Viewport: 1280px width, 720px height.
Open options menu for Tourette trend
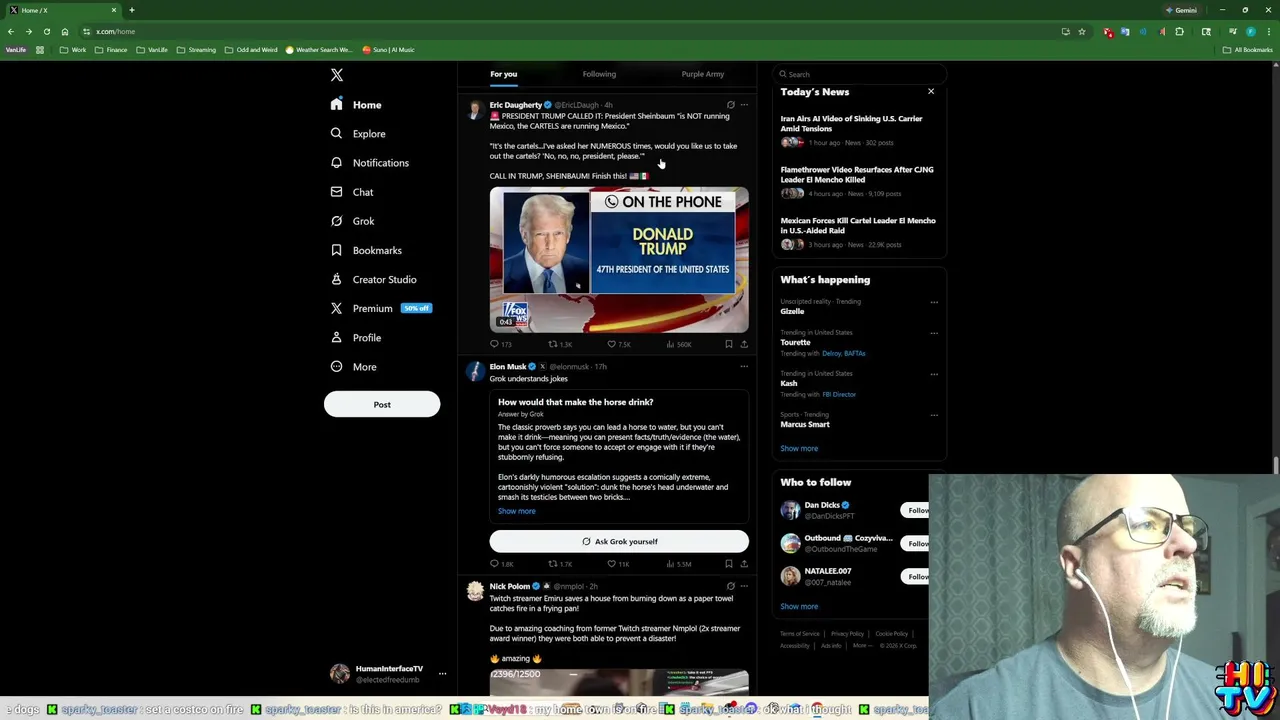pos(934,333)
